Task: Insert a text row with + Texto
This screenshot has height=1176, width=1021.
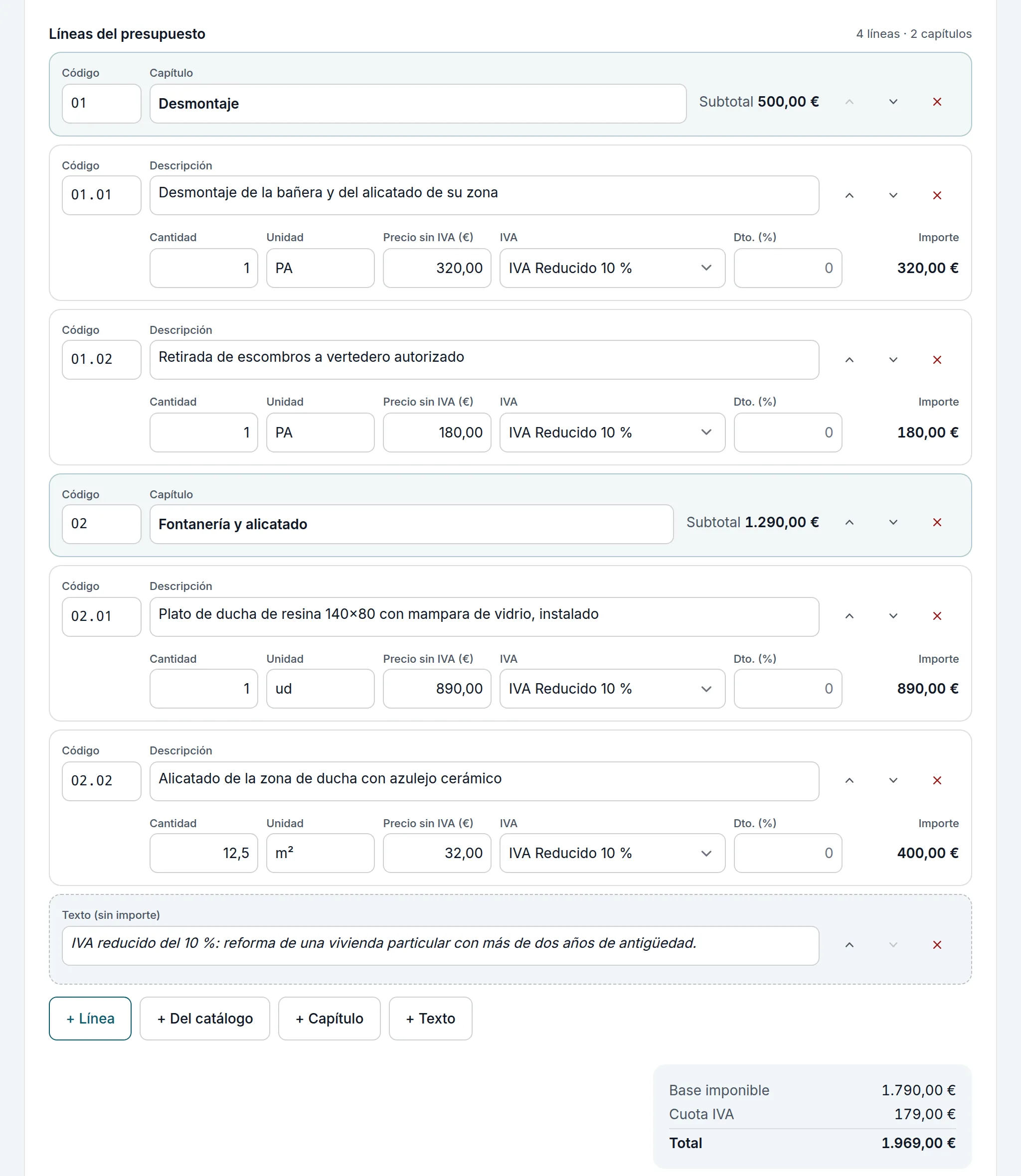Action: point(430,1018)
